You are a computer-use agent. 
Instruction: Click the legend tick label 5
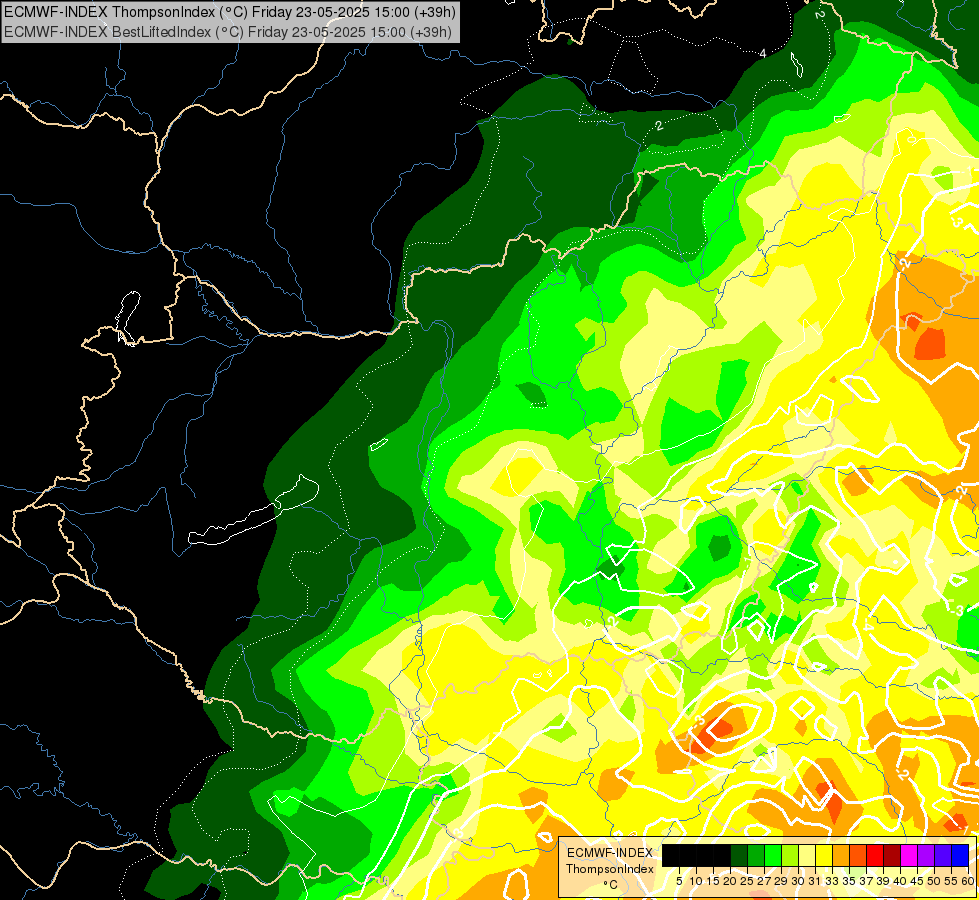coord(679,881)
